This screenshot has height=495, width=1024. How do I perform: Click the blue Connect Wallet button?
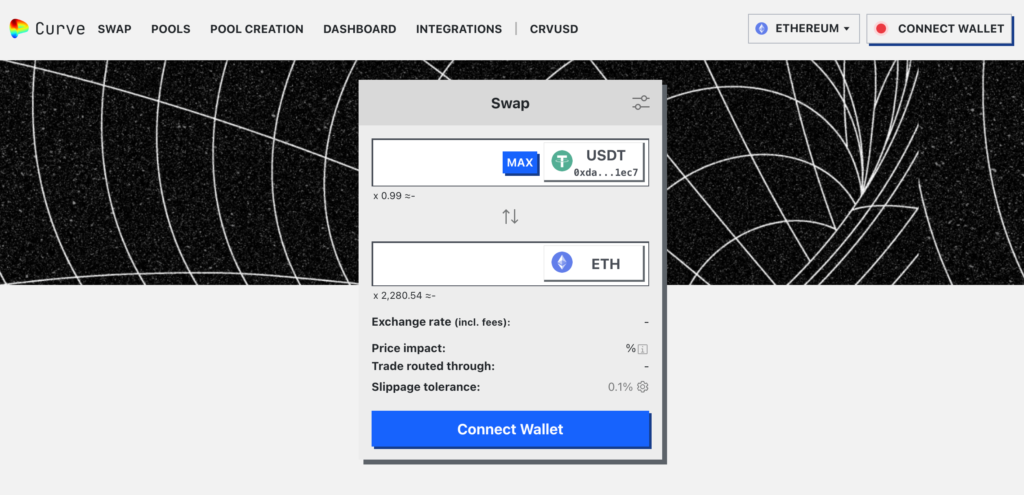[510, 429]
